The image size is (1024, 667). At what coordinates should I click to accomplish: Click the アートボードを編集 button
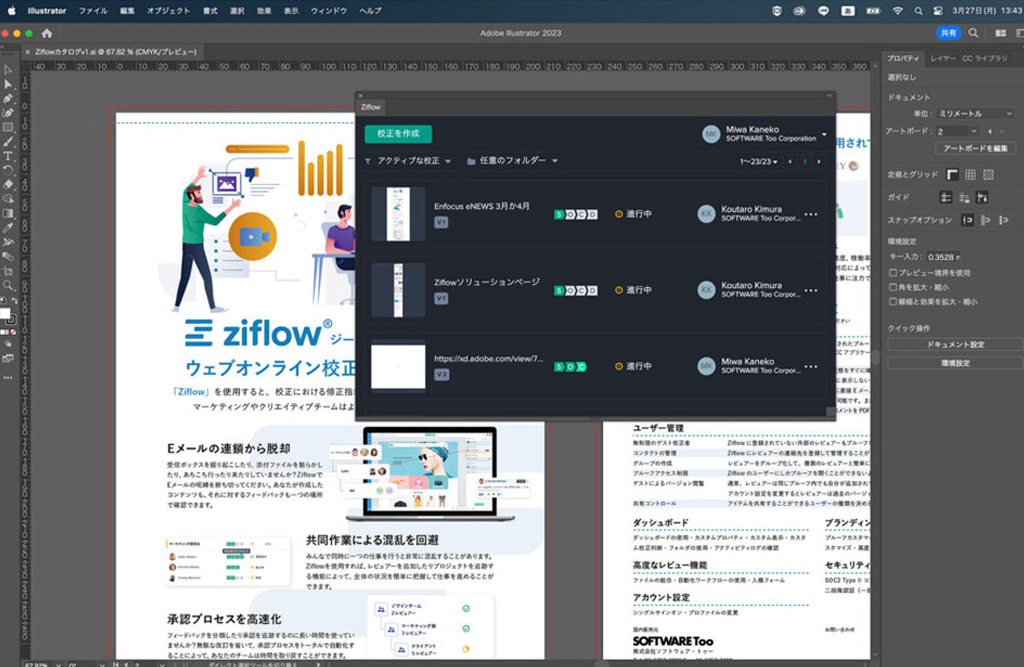[975, 148]
